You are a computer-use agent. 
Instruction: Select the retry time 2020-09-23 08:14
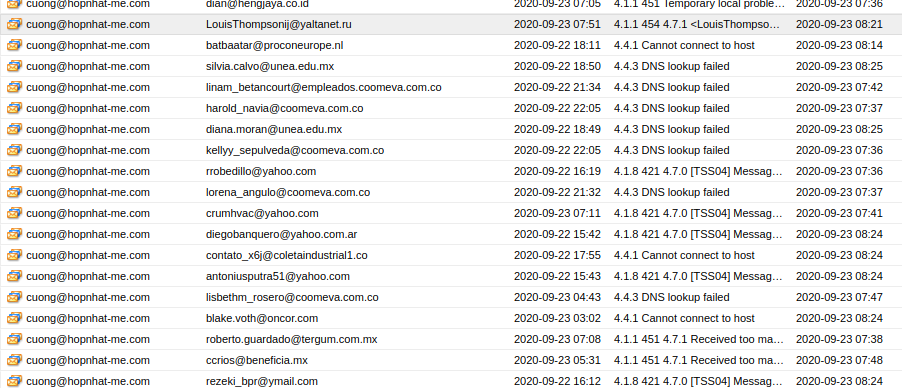[839, 45]
